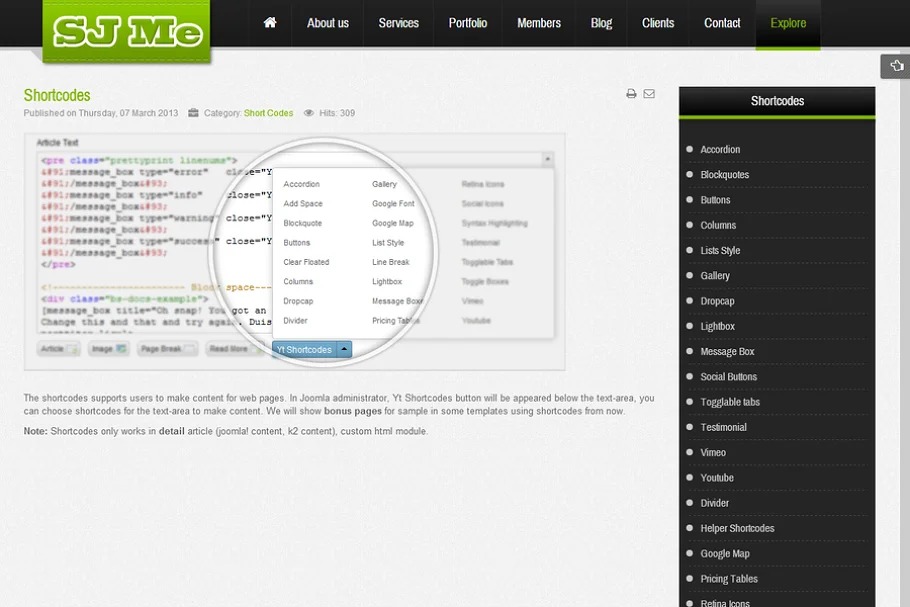Click the Page Break editor button

pos(166,349)
